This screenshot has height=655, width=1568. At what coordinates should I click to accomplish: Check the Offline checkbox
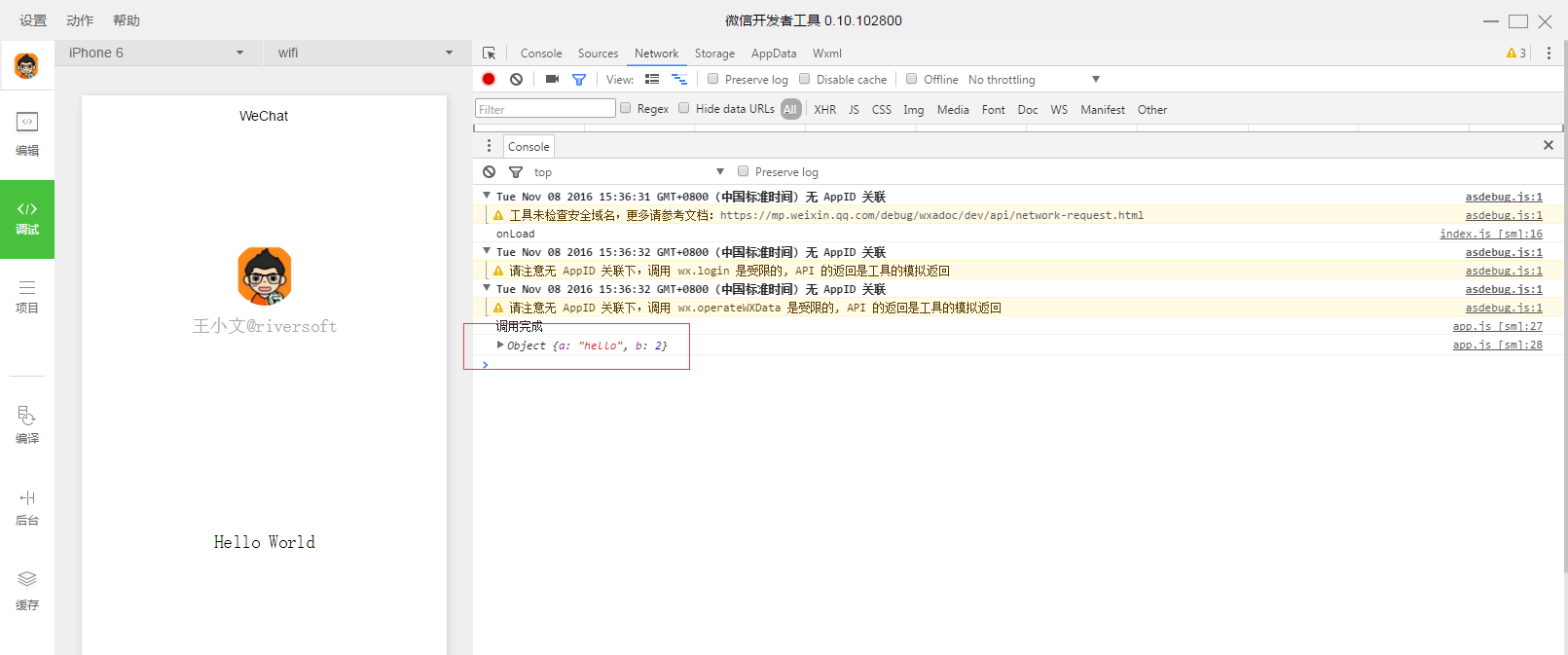[x=911, y=79]
